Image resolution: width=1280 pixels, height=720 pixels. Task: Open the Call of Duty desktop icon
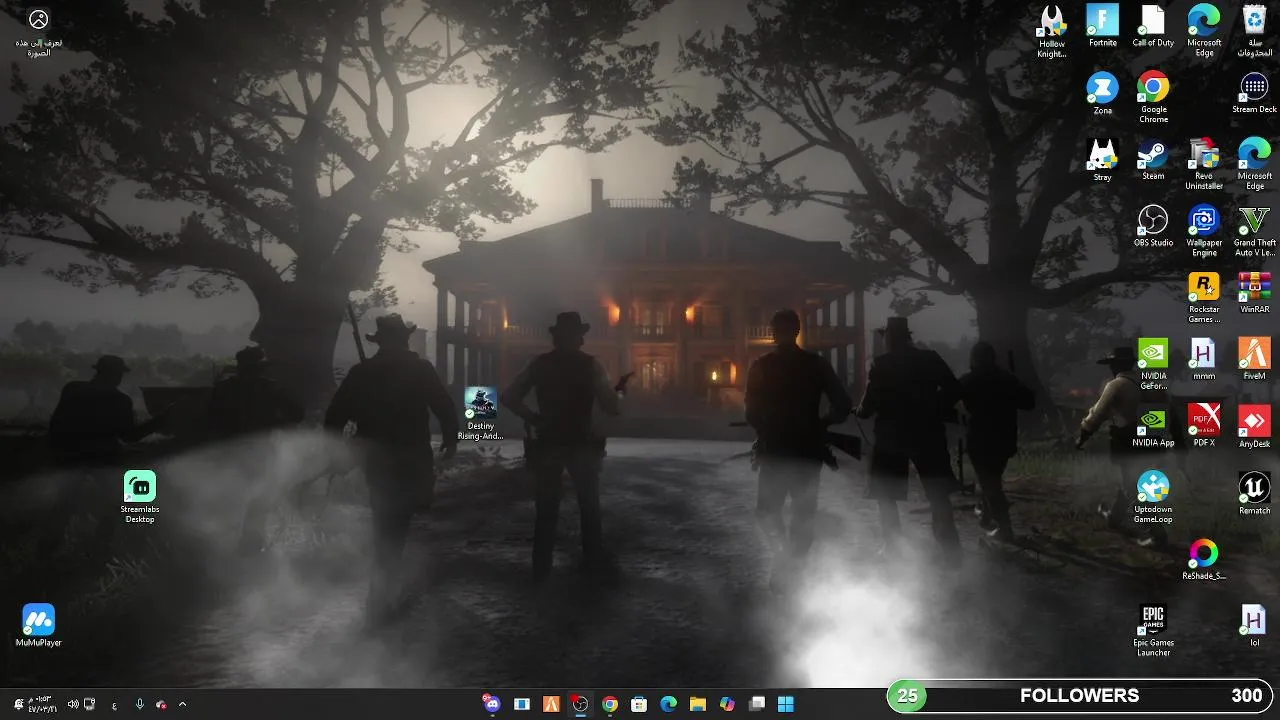coord(1153,27)
